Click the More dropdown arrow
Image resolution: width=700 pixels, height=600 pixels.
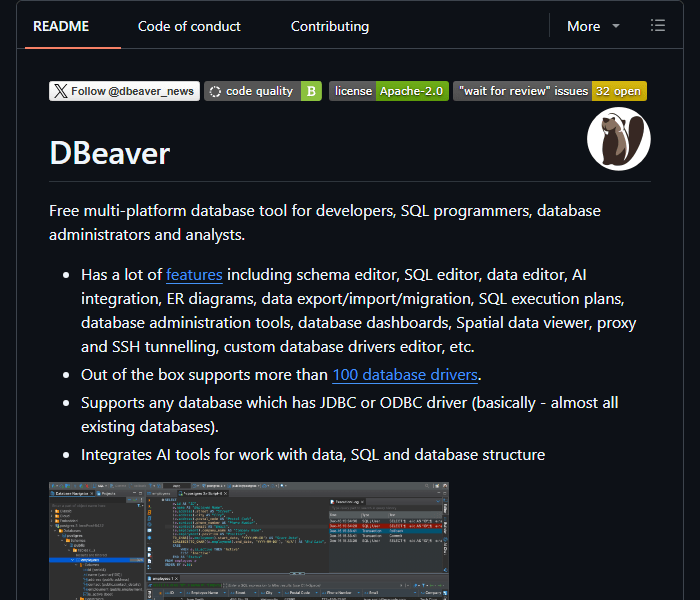[x=616, y=26]
